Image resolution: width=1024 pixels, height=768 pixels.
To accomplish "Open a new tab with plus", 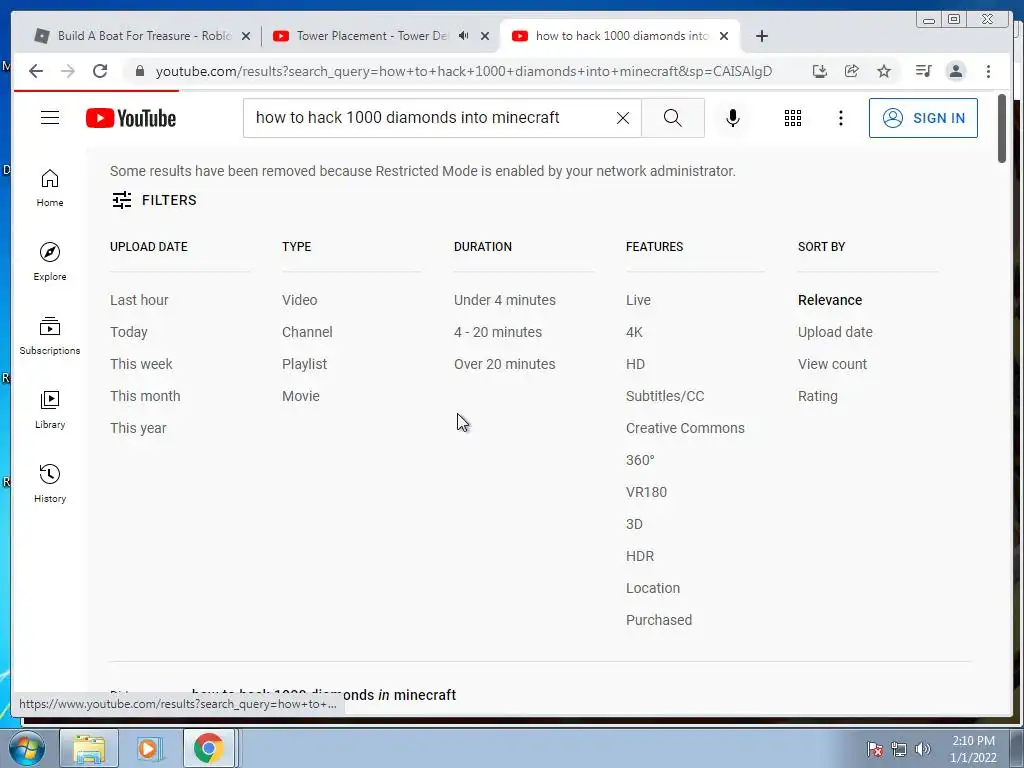I will click(761, 36).
